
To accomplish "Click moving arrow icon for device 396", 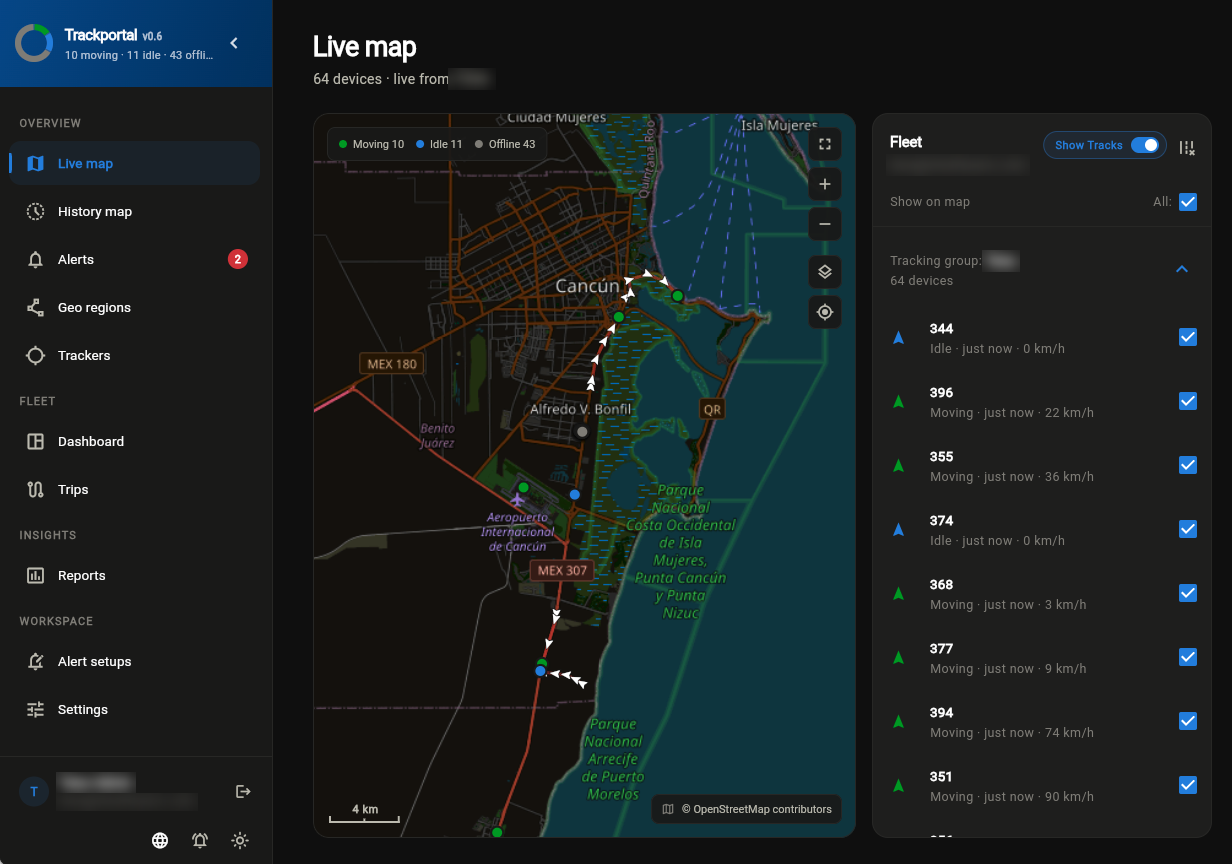I will 898,402.
